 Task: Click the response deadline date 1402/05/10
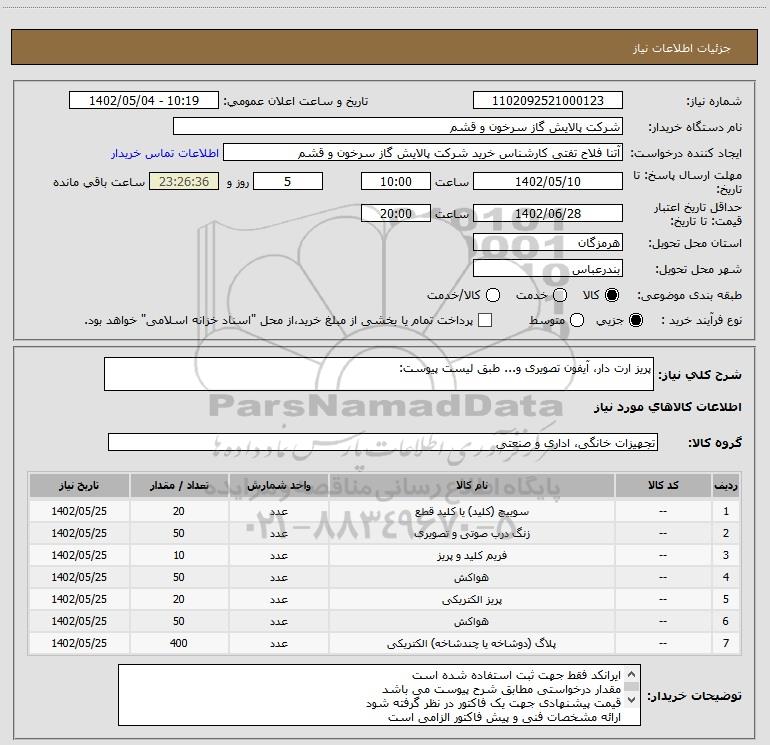pos(548,181)
